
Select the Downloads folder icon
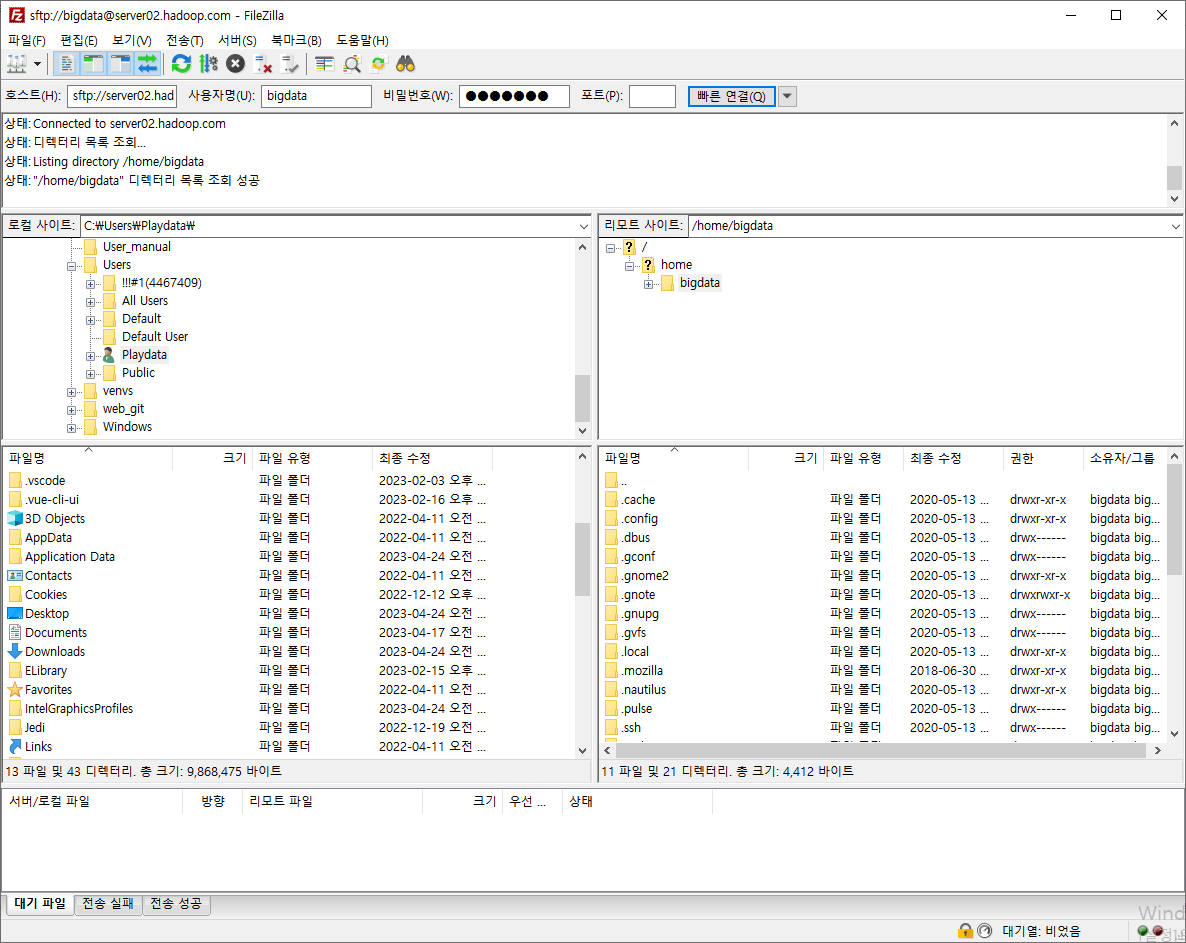14,651
